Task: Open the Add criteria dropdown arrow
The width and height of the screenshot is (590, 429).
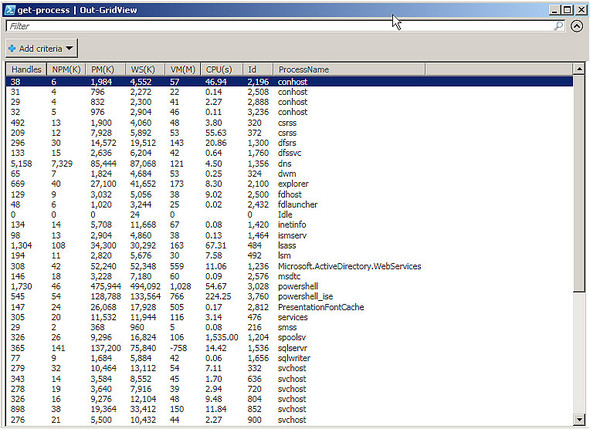Action: 69,48
